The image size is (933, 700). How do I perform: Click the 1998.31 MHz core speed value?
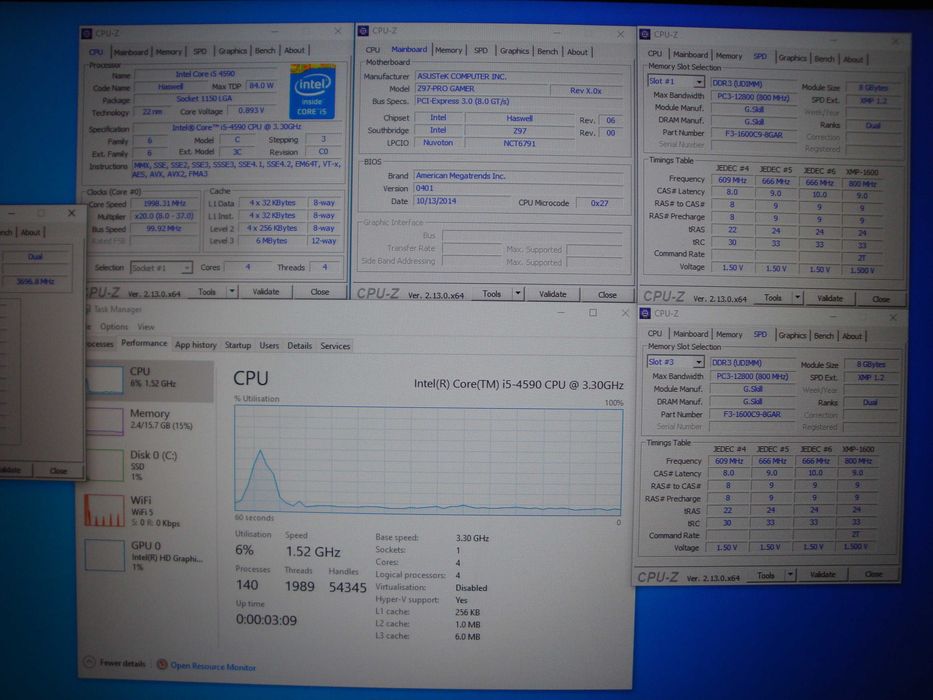click(165, 204)
